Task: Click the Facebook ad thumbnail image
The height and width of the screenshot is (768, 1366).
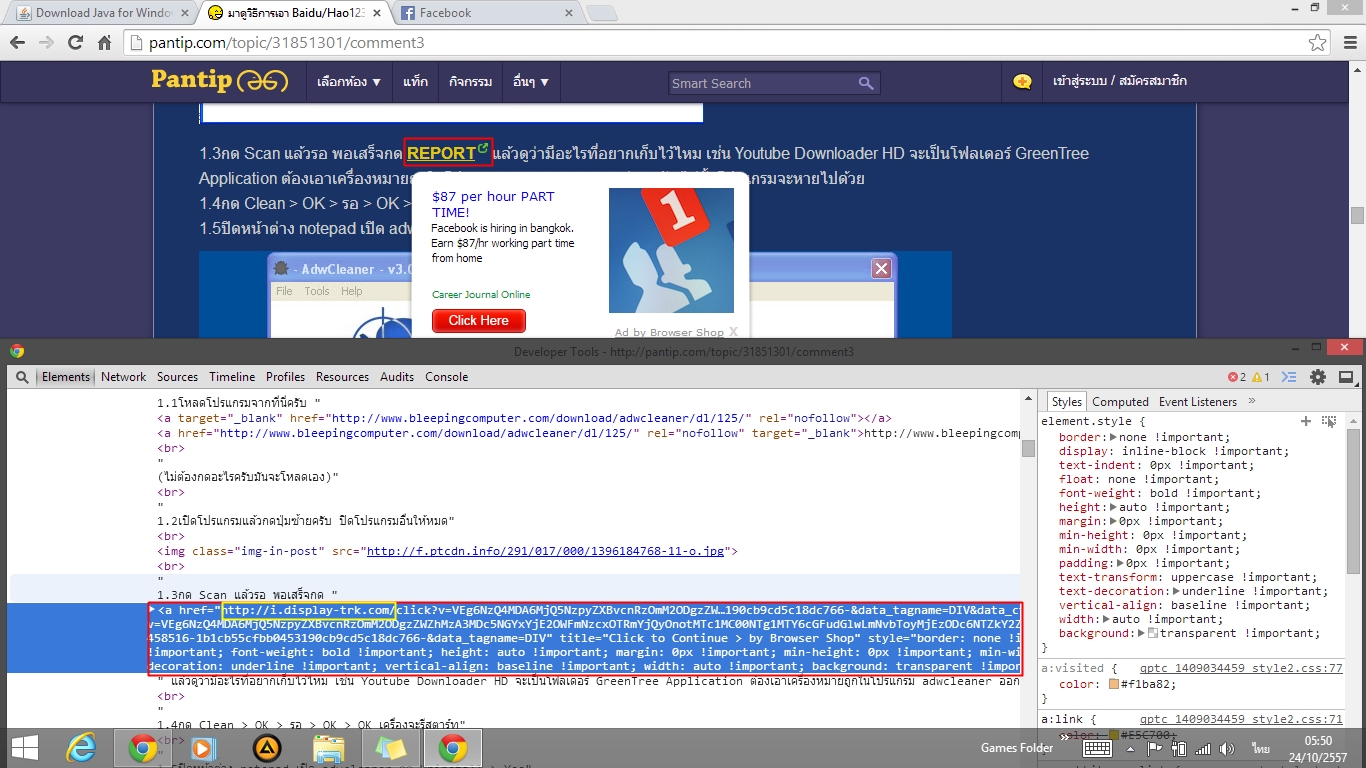Action: pyautogui.click(x=671, y=250)
